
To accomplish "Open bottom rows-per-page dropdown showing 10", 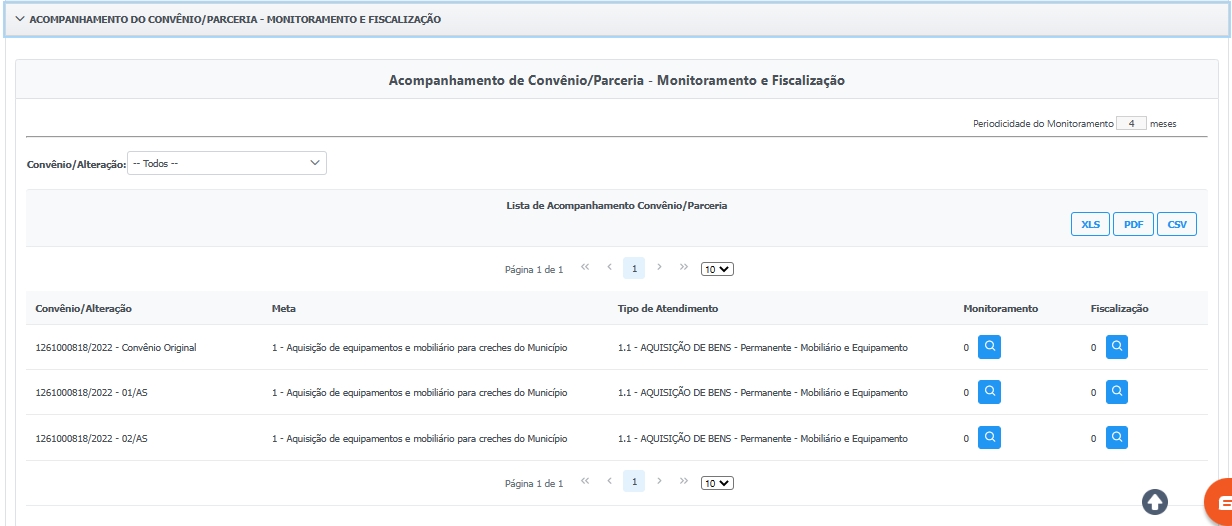I will point(717,483).
